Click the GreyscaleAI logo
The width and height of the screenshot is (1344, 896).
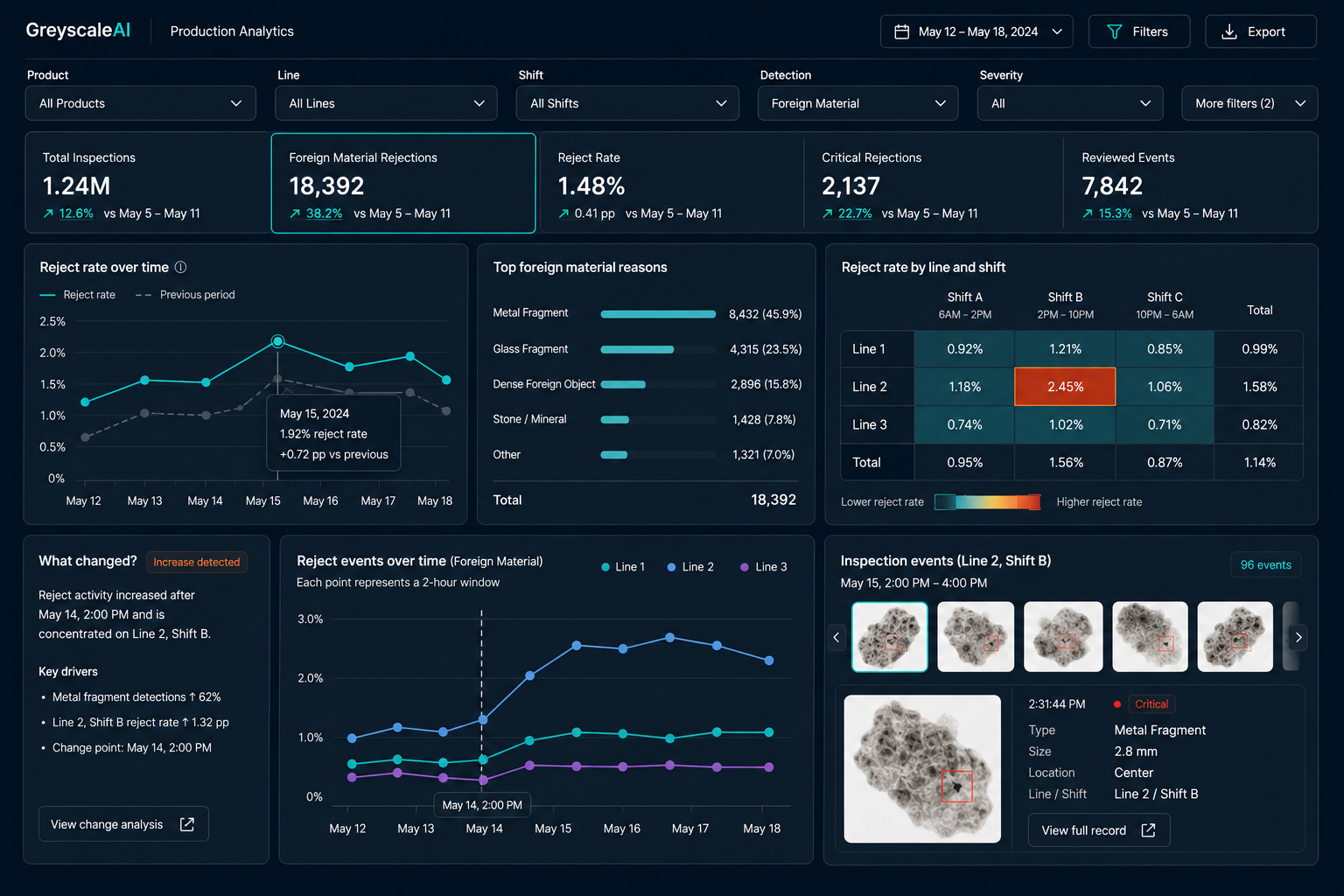78,31
